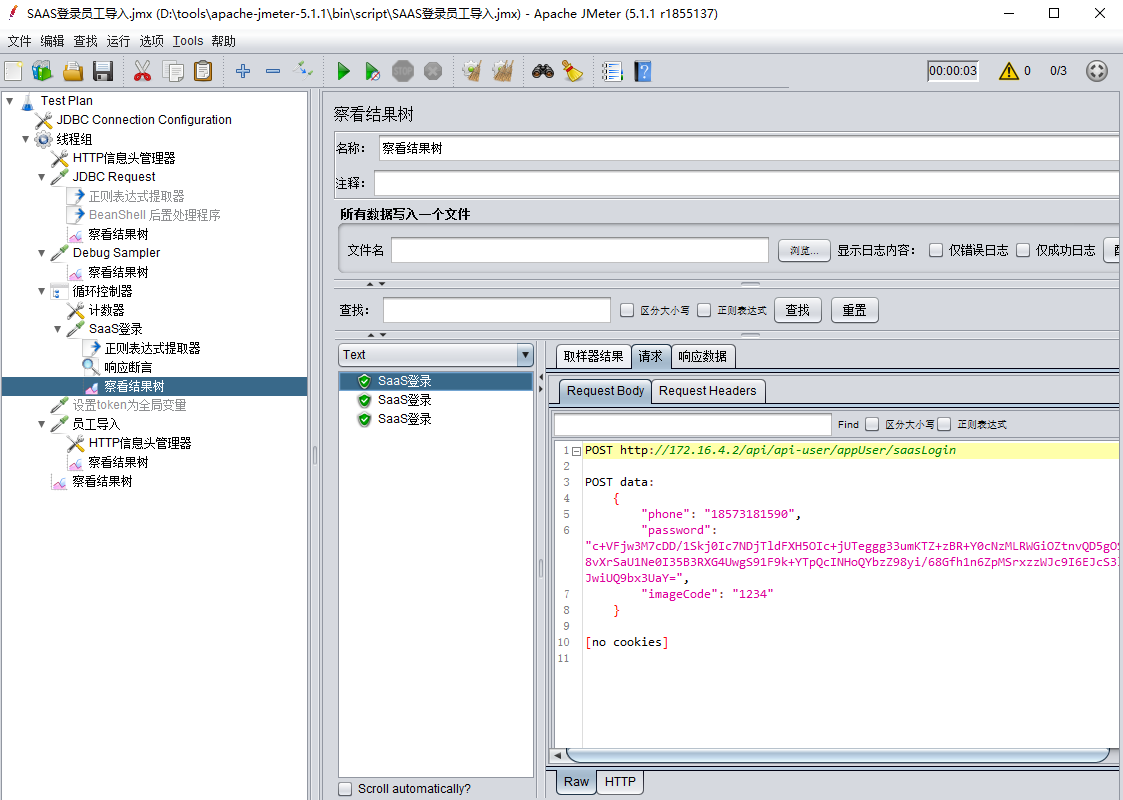This screenshot has height=800, width=1123.
Task: Collapse the Debug Sampler node
Action: click(x=42, y=253)
